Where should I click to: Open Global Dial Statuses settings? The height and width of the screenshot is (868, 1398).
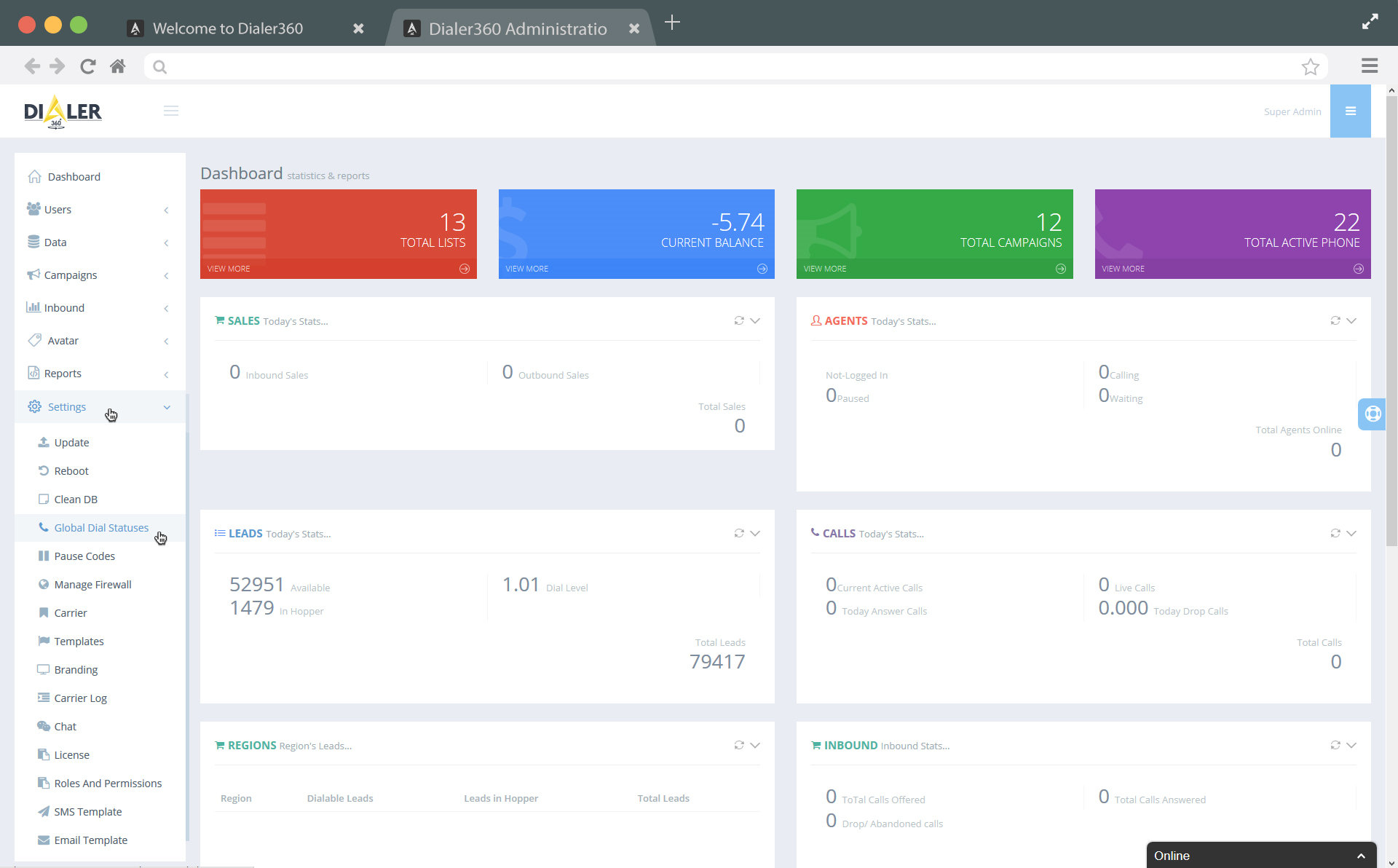(101, 527)
